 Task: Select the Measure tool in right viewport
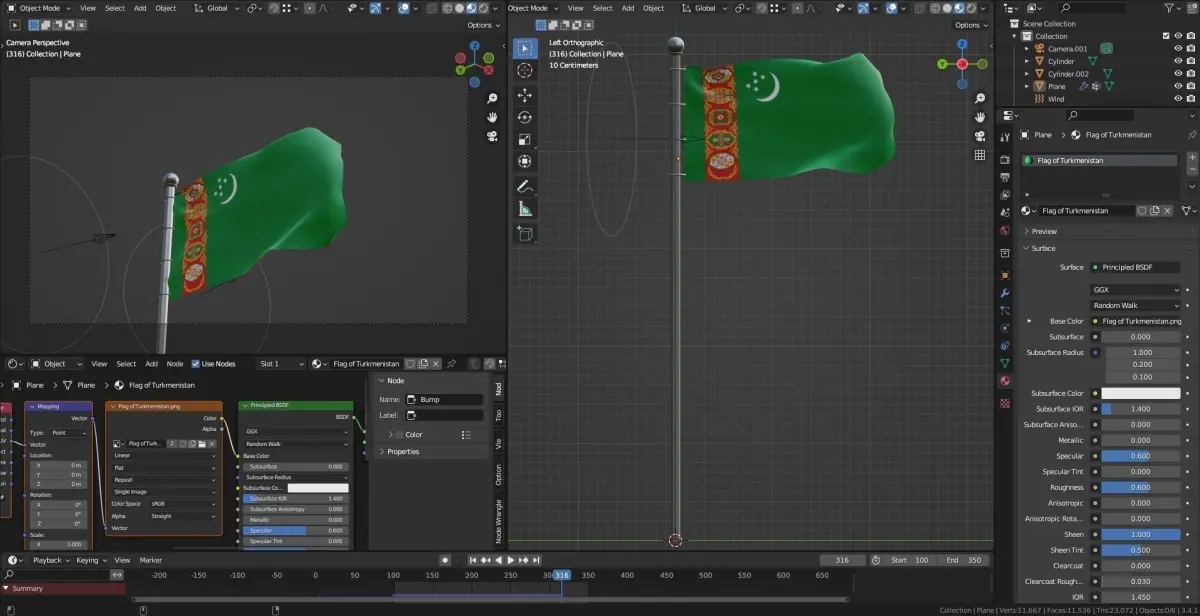(x=525, y=209)
